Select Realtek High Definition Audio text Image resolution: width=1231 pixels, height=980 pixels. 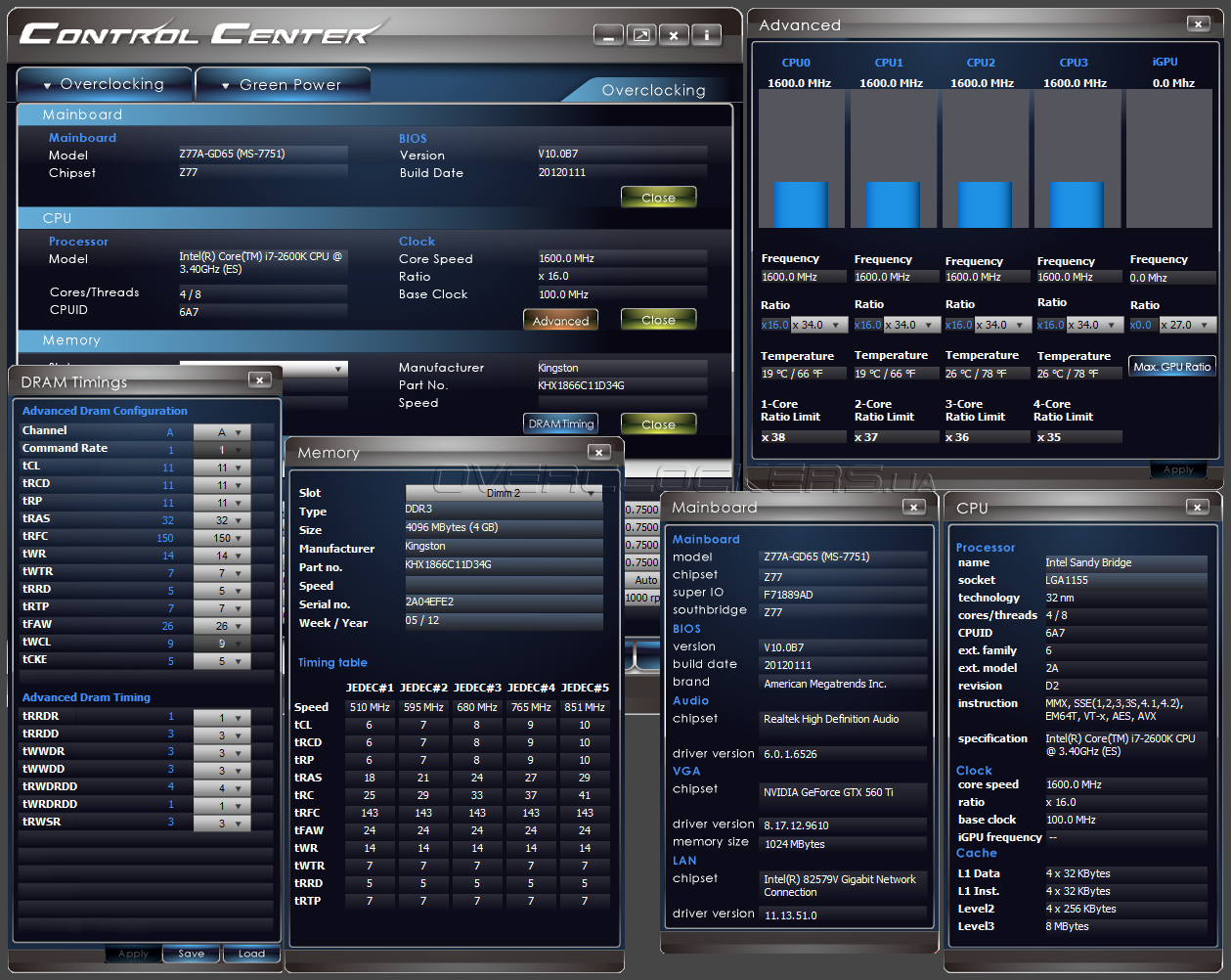pos(843,720)
